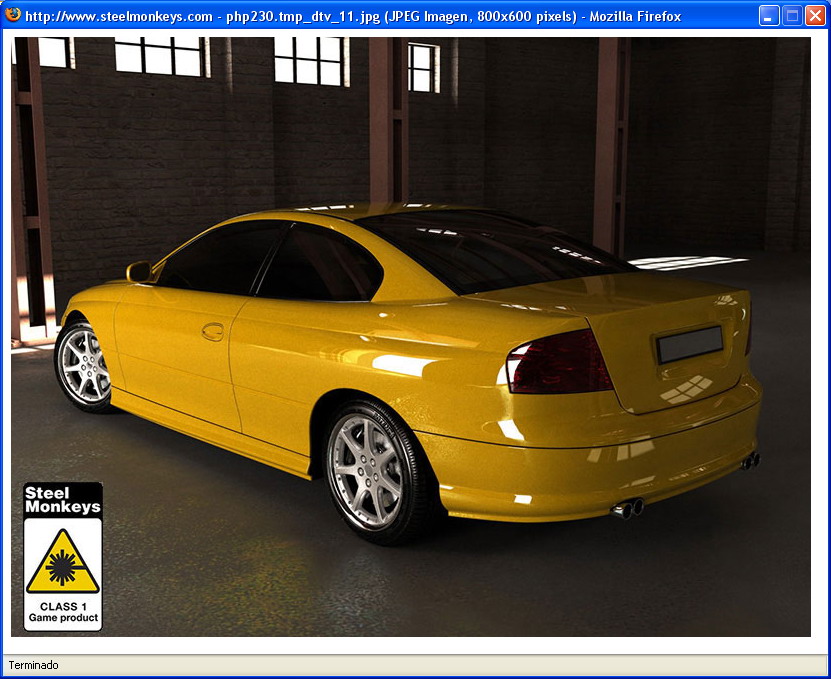
Task: Click the window title bar text
Action: (353, 16)
